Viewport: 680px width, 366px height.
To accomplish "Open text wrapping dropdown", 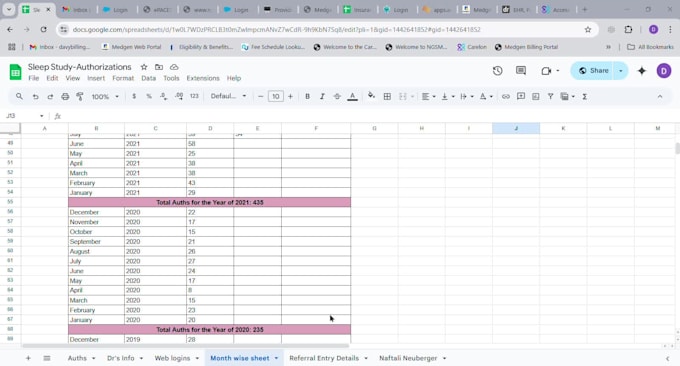I will (466, 96).
